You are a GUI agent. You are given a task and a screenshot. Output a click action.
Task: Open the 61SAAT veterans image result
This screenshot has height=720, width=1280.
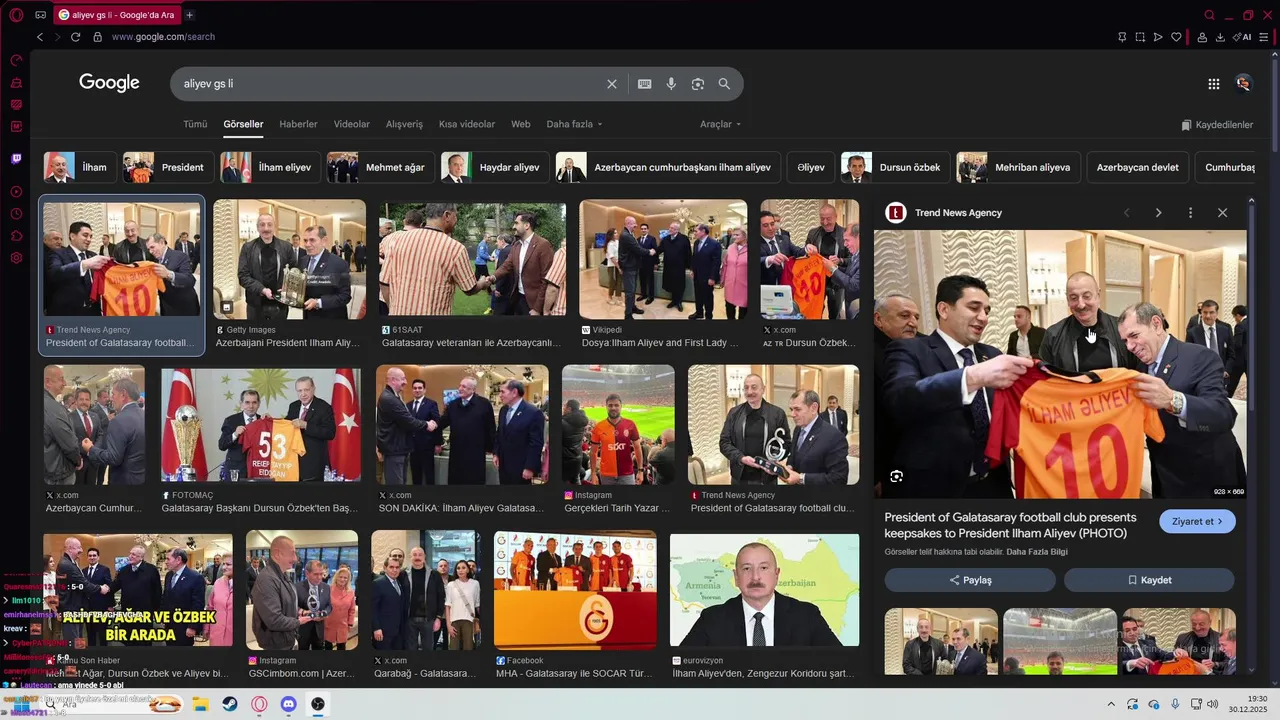point(472,260)
